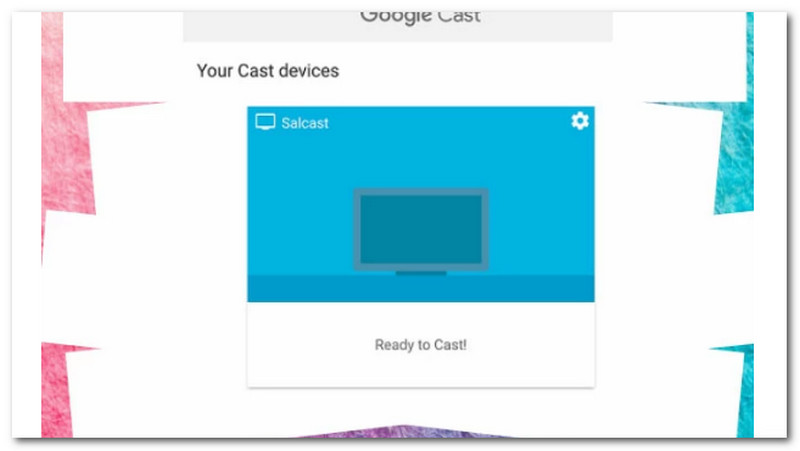Image resolution: width=800 pixels, height=451 pixels.
Task: Click the Ready to Cast! status text
Action: point(421,345)
